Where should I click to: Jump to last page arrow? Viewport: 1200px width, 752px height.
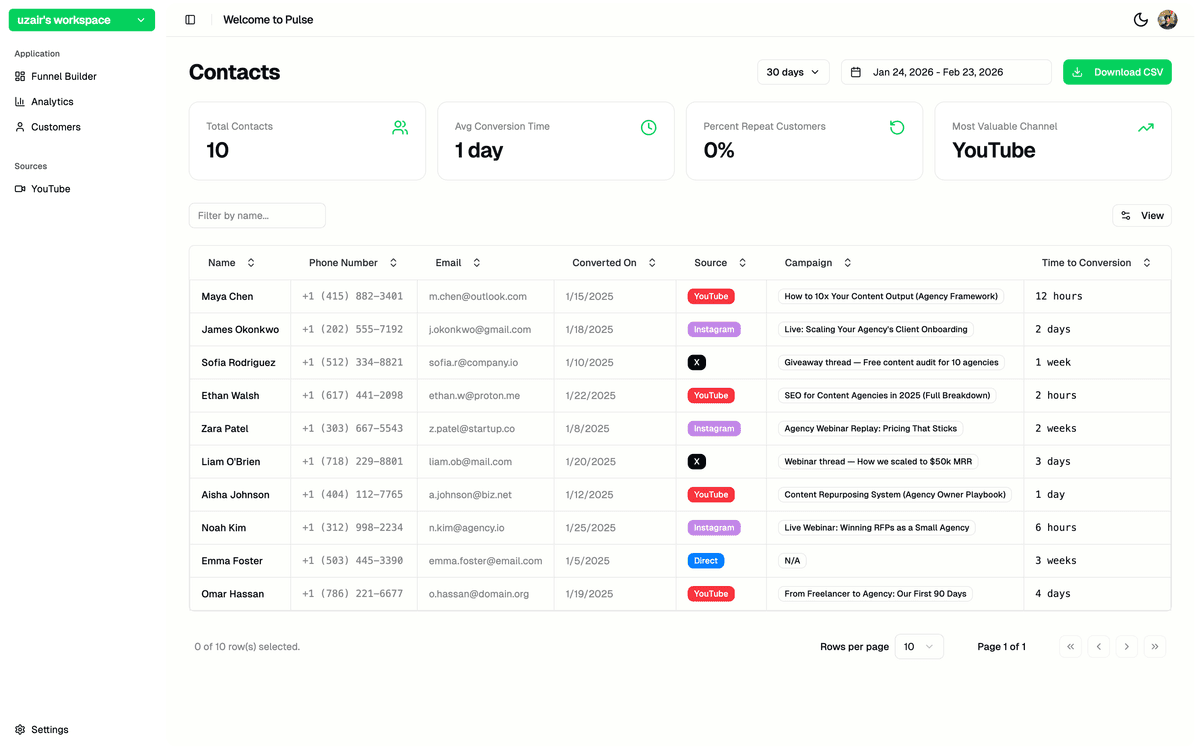click(x=1154, y=647)
